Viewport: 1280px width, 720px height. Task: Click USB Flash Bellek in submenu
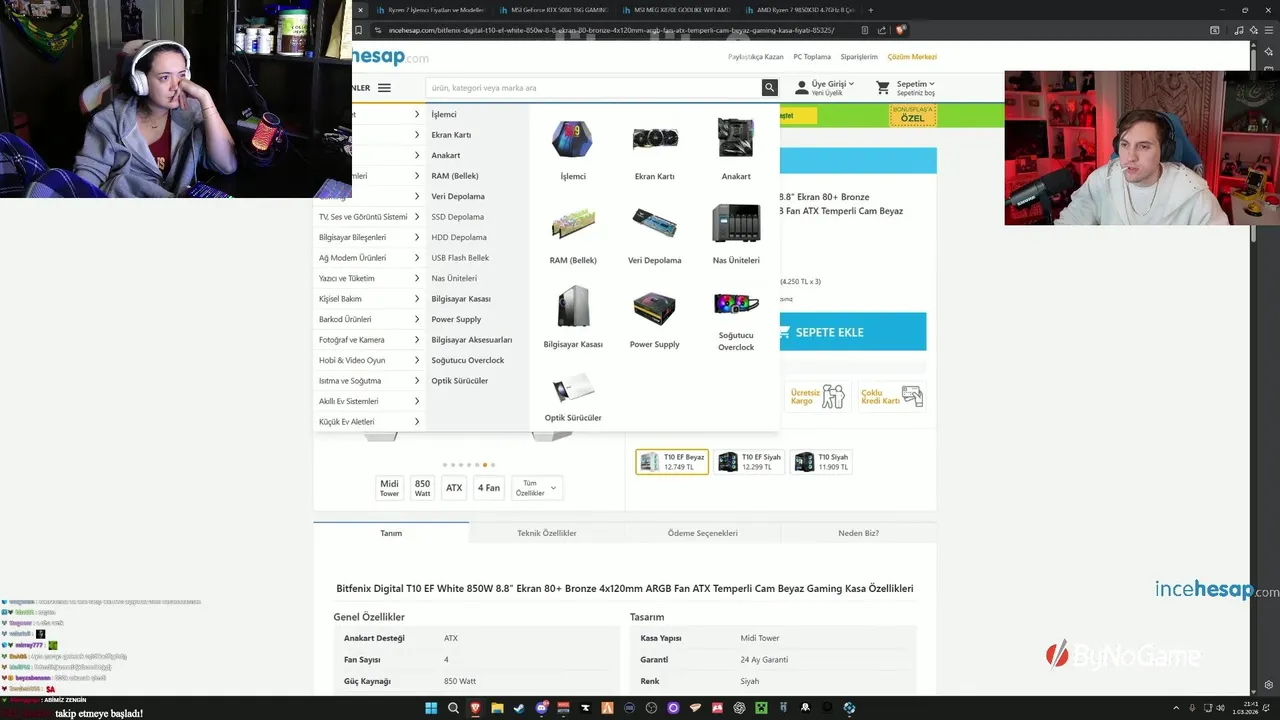click(x=460, y=258)
